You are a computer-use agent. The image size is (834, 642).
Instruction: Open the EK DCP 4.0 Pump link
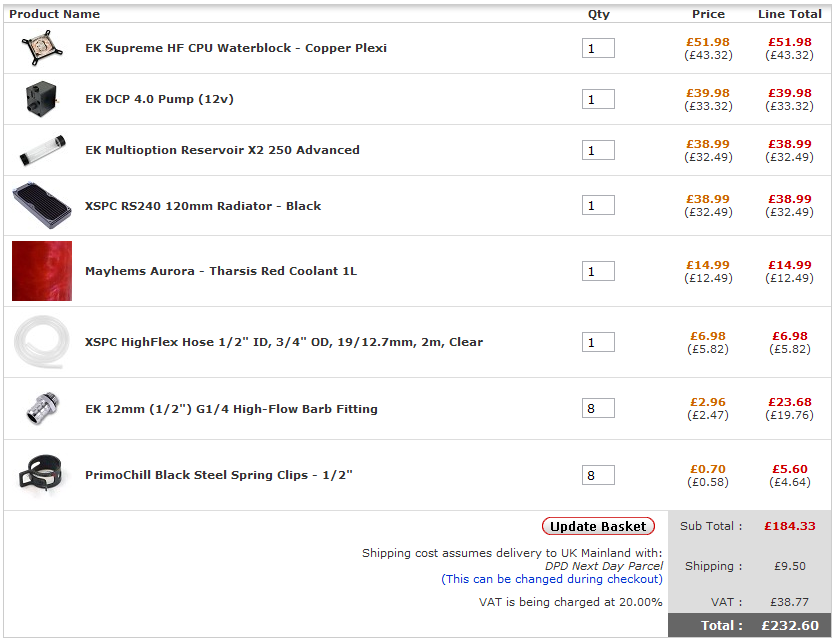point(160,99)
